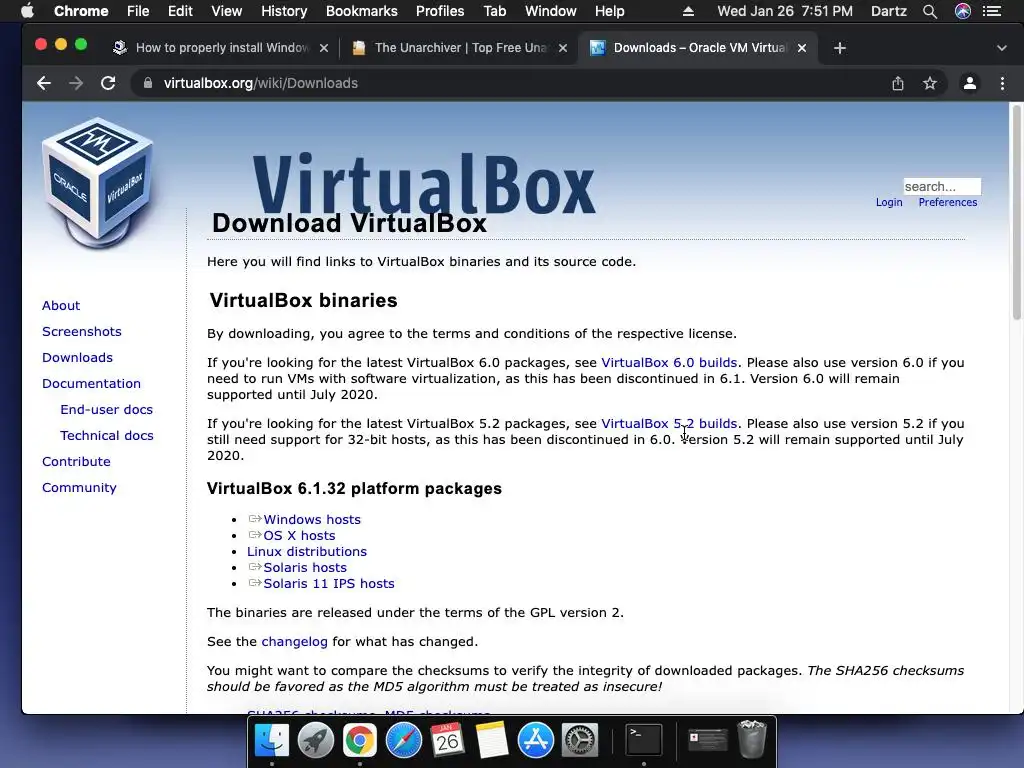Screen dimensions: 1024x768
Task: Close the Downloads VirtualBox tab
Action: coord(802,48)
